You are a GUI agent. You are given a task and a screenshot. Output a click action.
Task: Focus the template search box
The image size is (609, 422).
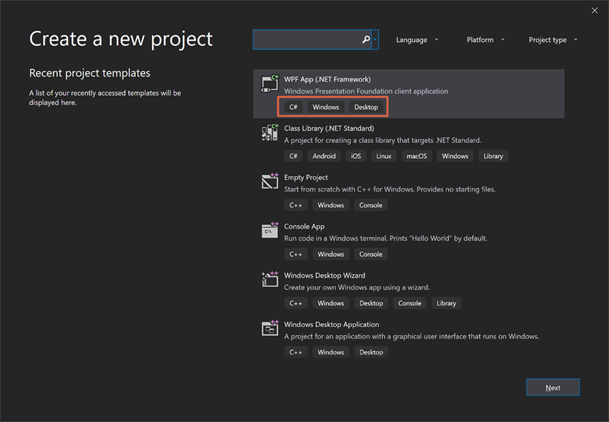click(306, 40)
